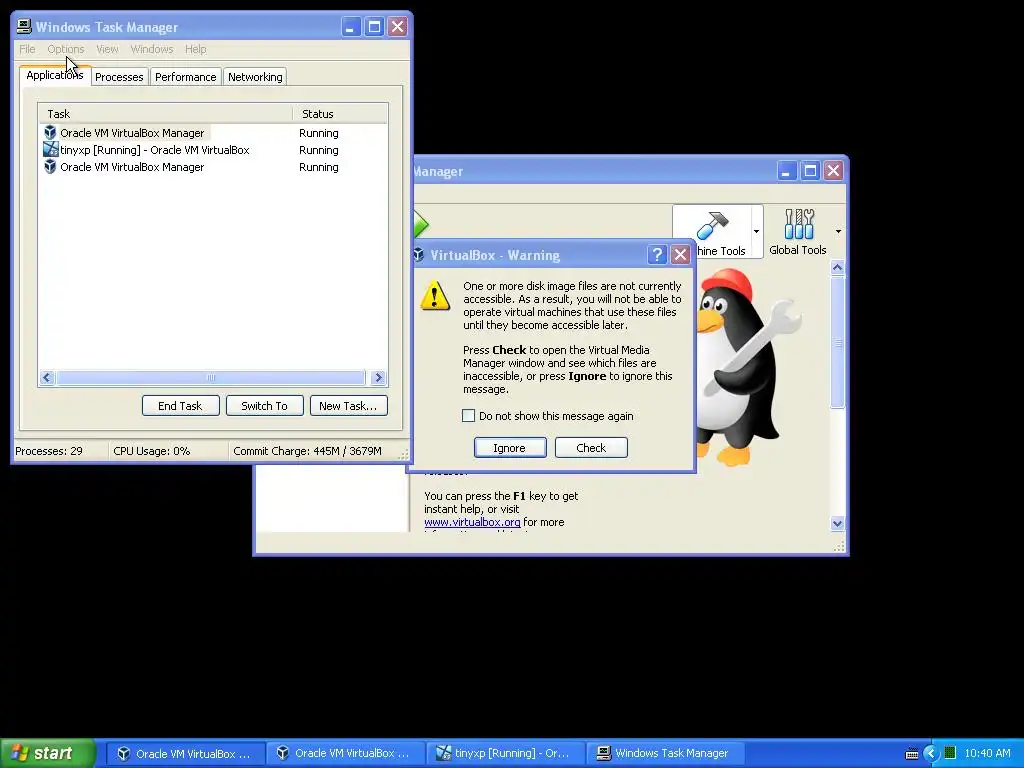Click the horizontal scrollbar thumb in the task list
Screen dimensions: 1024x768
[210, 377]
